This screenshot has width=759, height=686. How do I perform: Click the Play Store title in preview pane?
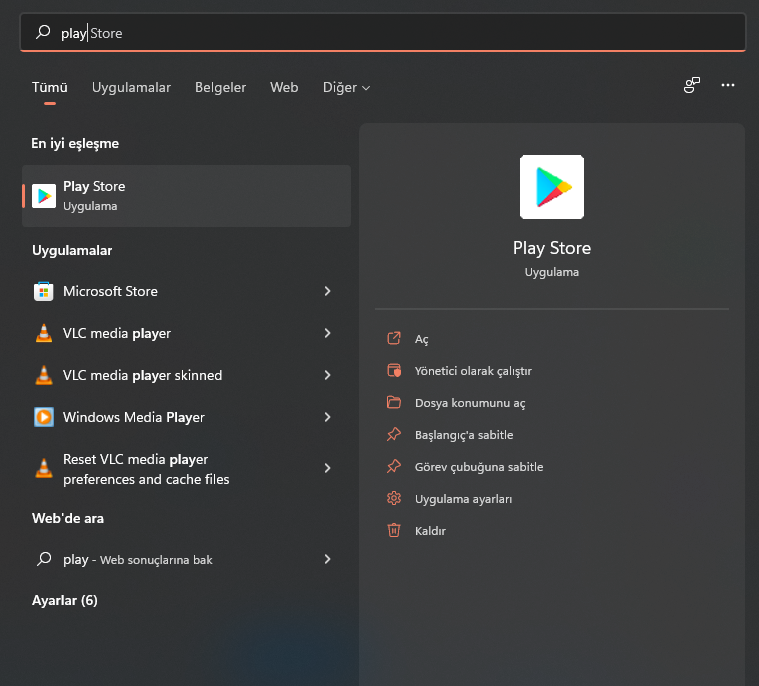(x=552, y=248)
